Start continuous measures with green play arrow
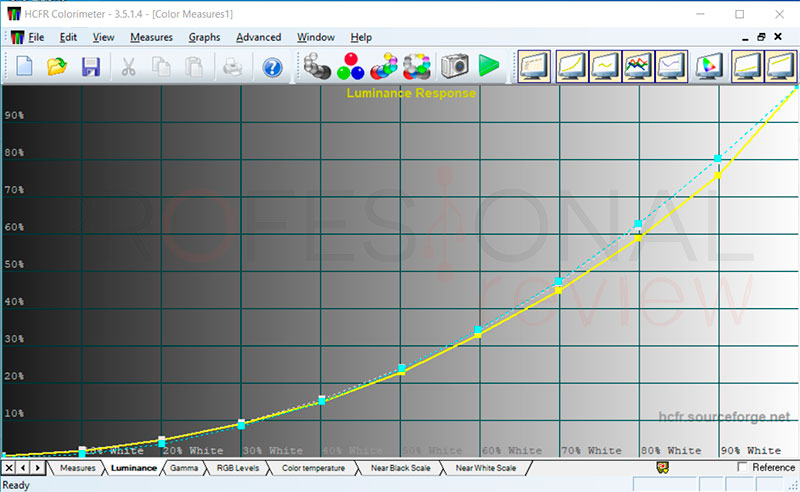This screenshot has height=492, width=800. pyautogui.click(x=489, y=66)
